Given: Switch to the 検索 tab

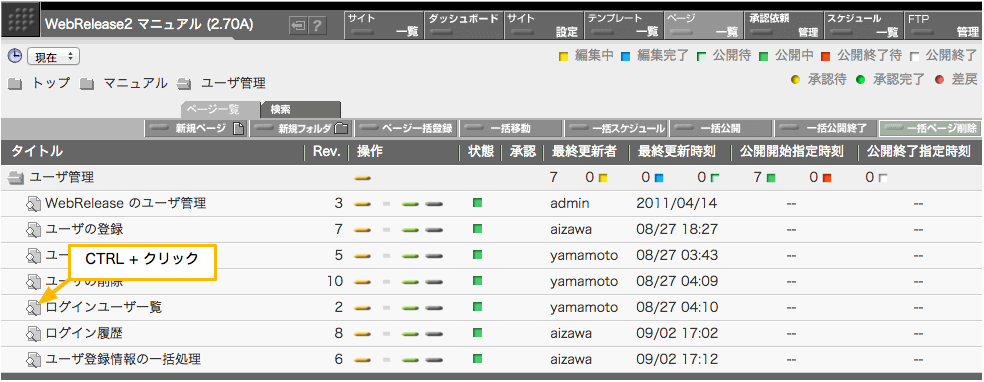Looking at the screenshot, I should [301, 110].
